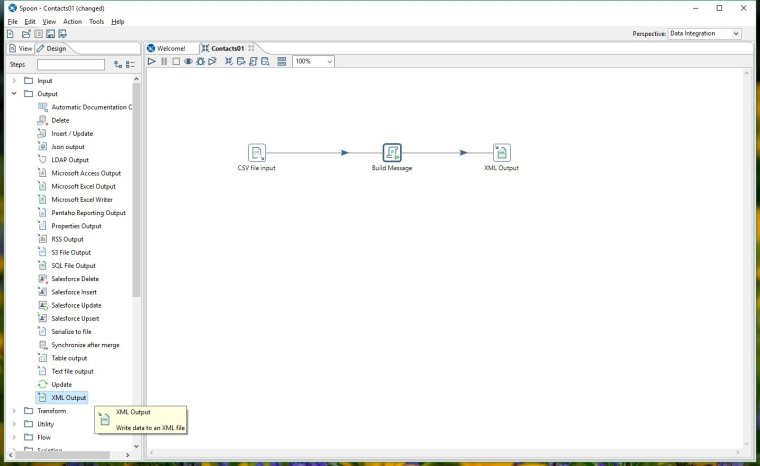This screenshot has height=466, width=760.
Task: Click the Pause transformation icon
Action: pyautogui.click(x=164, y=61)
